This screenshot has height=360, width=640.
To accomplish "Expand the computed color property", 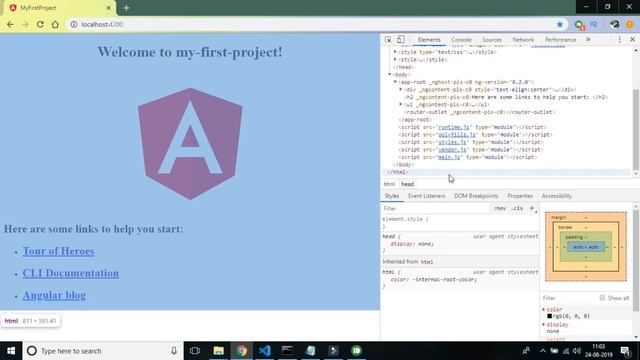I will [x=544, y=309].
